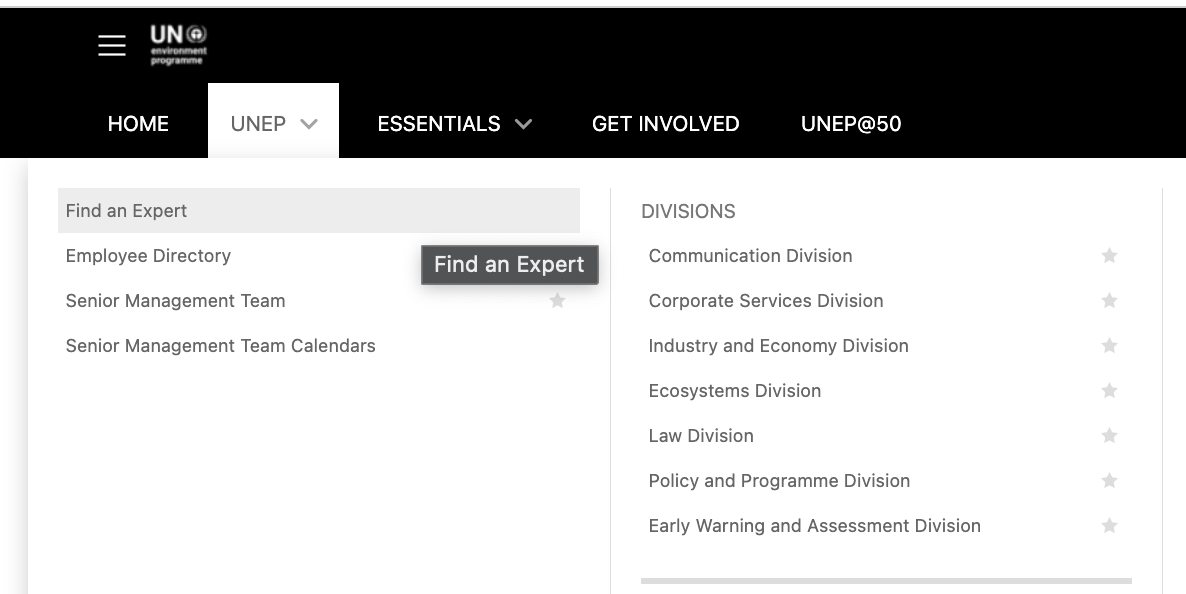The width and height of the screenshot is (1186, 594).
Task: Click the DIVISIONS section heading
Action: click(x=688, y=211)
